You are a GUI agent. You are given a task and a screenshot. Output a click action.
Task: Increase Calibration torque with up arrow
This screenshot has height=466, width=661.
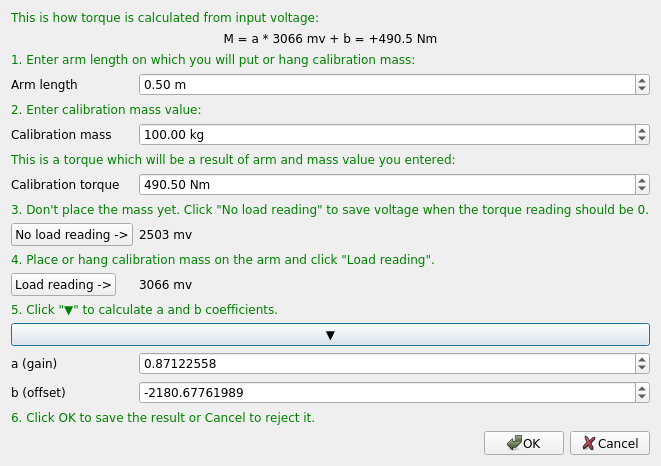(x=642, y=180)
